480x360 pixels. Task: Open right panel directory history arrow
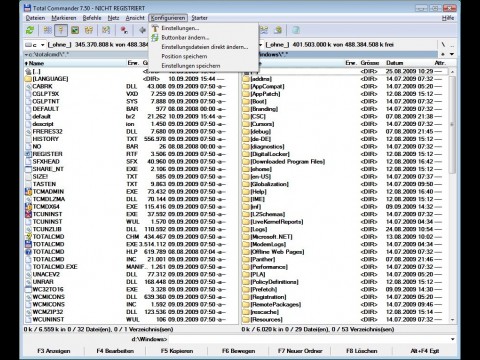(452, 54)
